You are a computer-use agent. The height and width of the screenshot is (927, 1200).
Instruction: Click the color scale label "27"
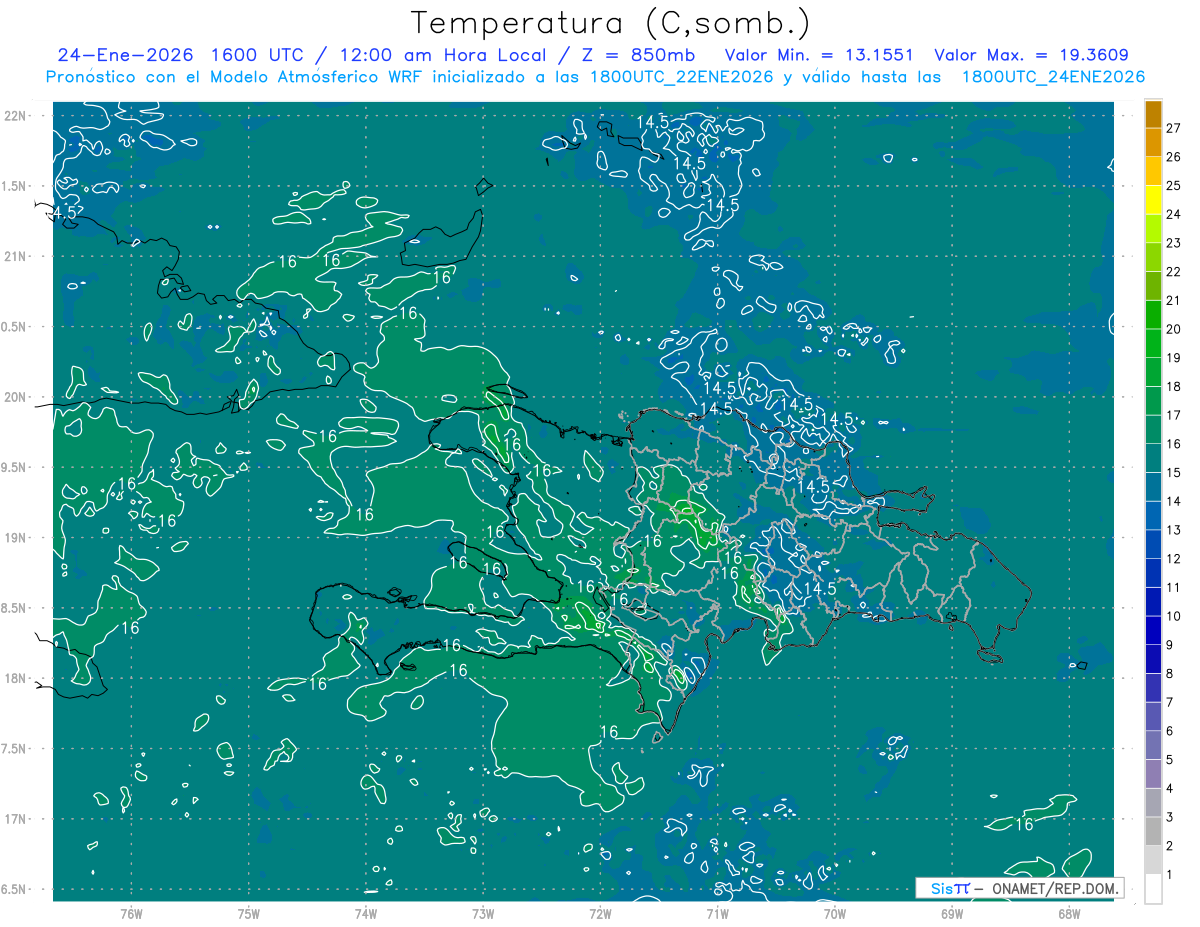coord(1173,128)
